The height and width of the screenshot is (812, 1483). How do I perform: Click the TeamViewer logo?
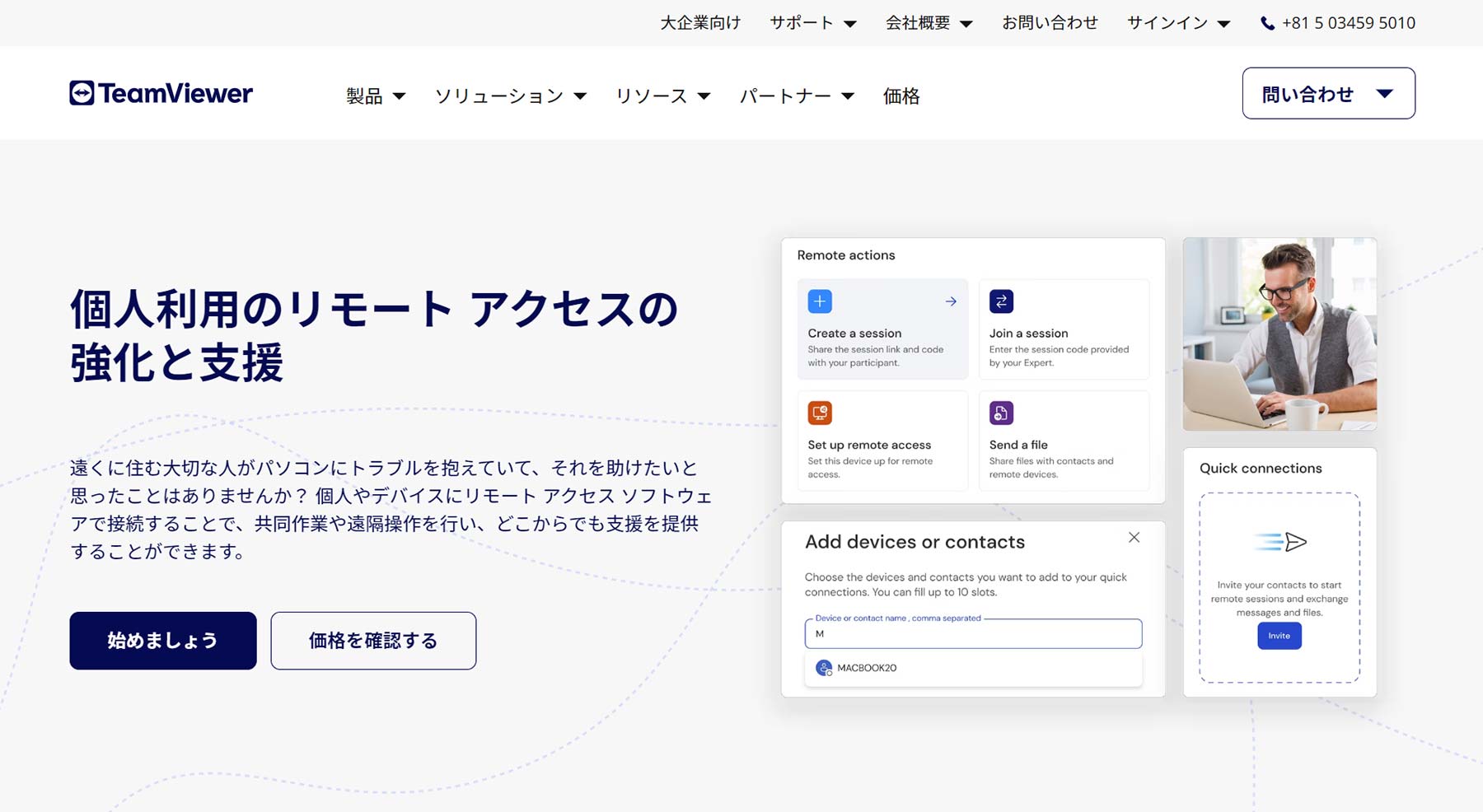[161, 93]
